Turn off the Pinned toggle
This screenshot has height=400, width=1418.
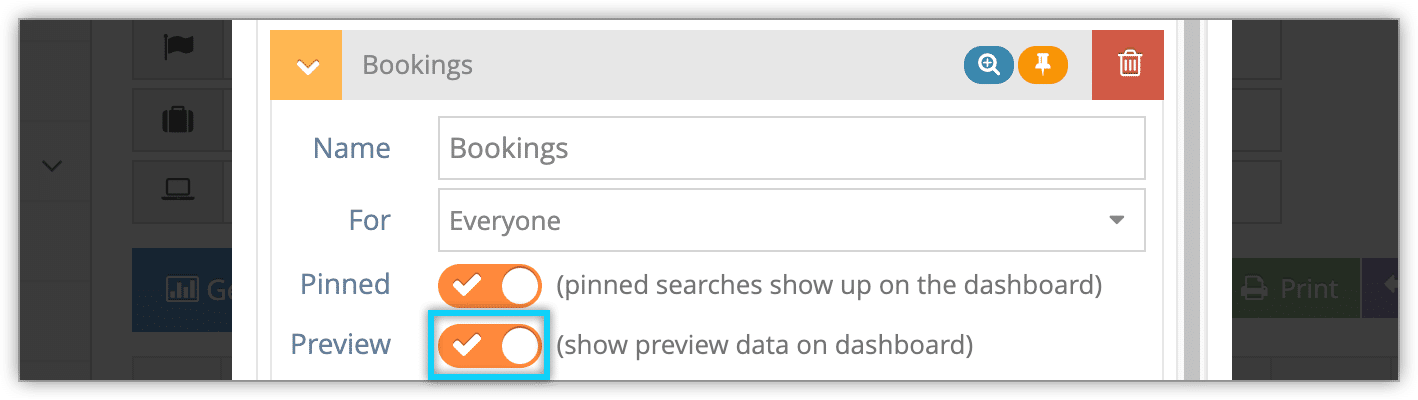(x=490, y=286)
